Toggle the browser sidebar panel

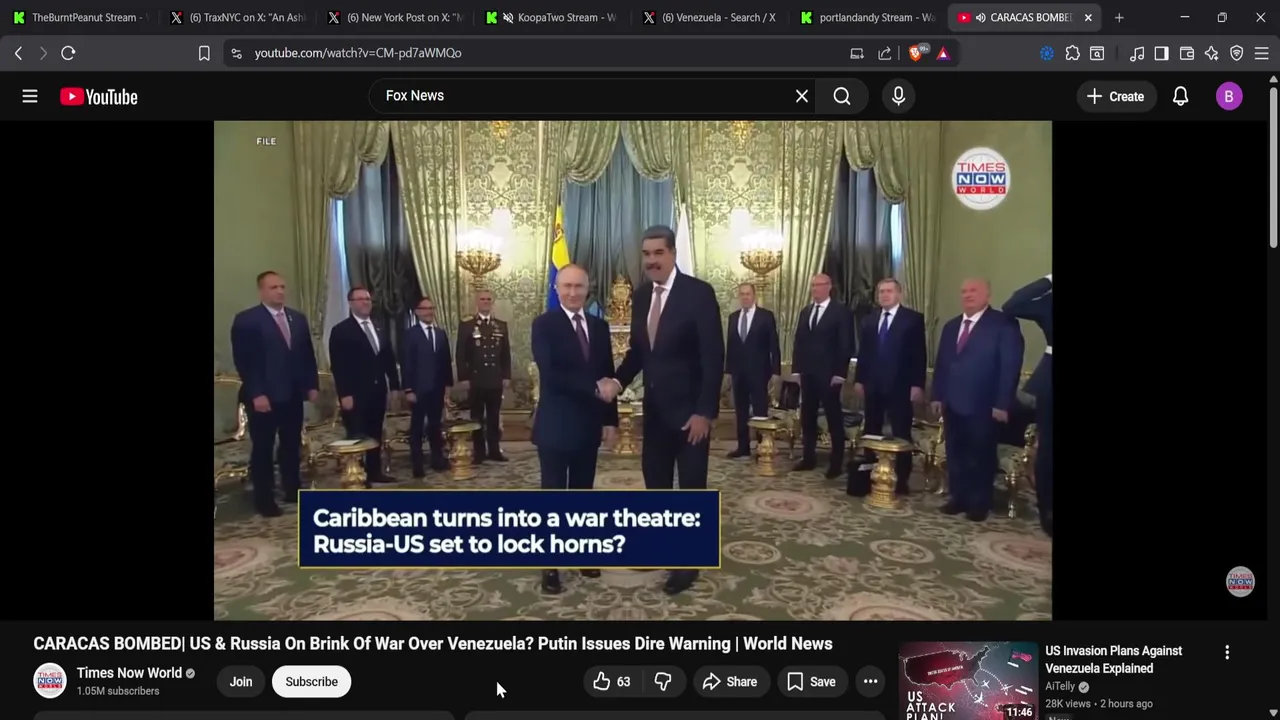(1161, 53)
